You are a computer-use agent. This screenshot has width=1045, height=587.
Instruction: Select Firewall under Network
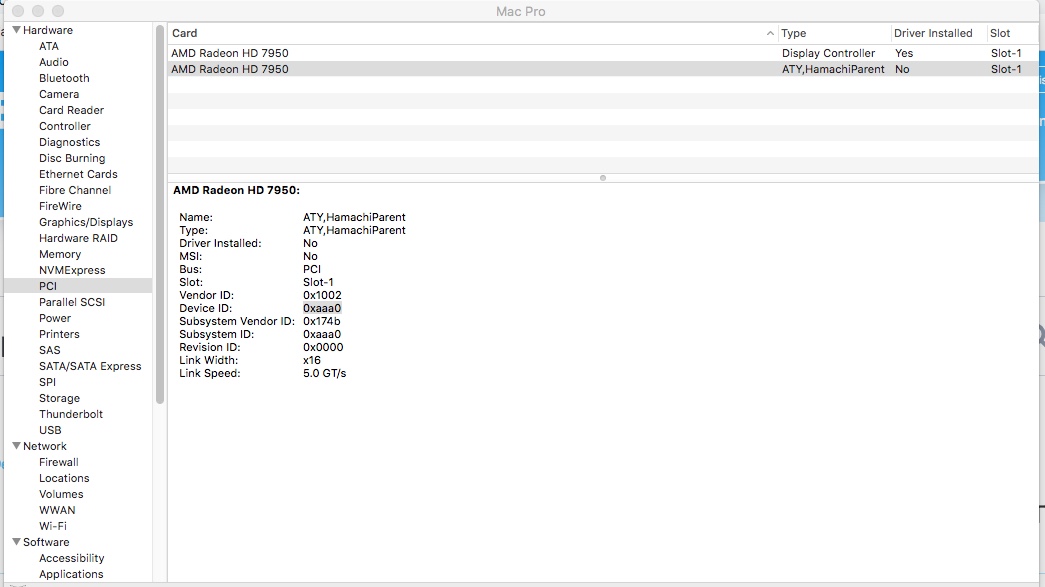[59, 462]
